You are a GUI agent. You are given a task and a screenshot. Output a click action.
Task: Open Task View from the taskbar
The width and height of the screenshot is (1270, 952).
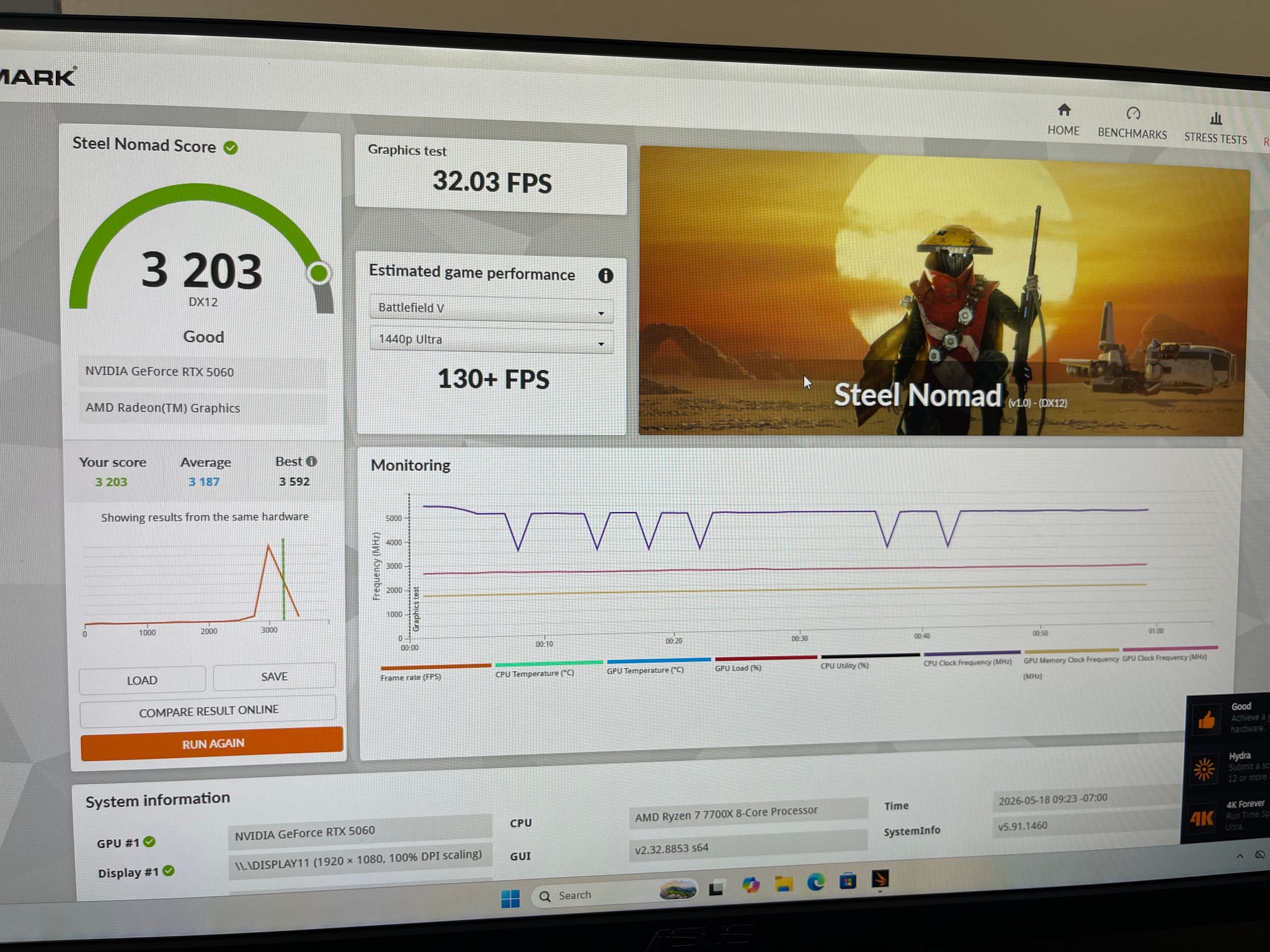click(x=716, y=888)
